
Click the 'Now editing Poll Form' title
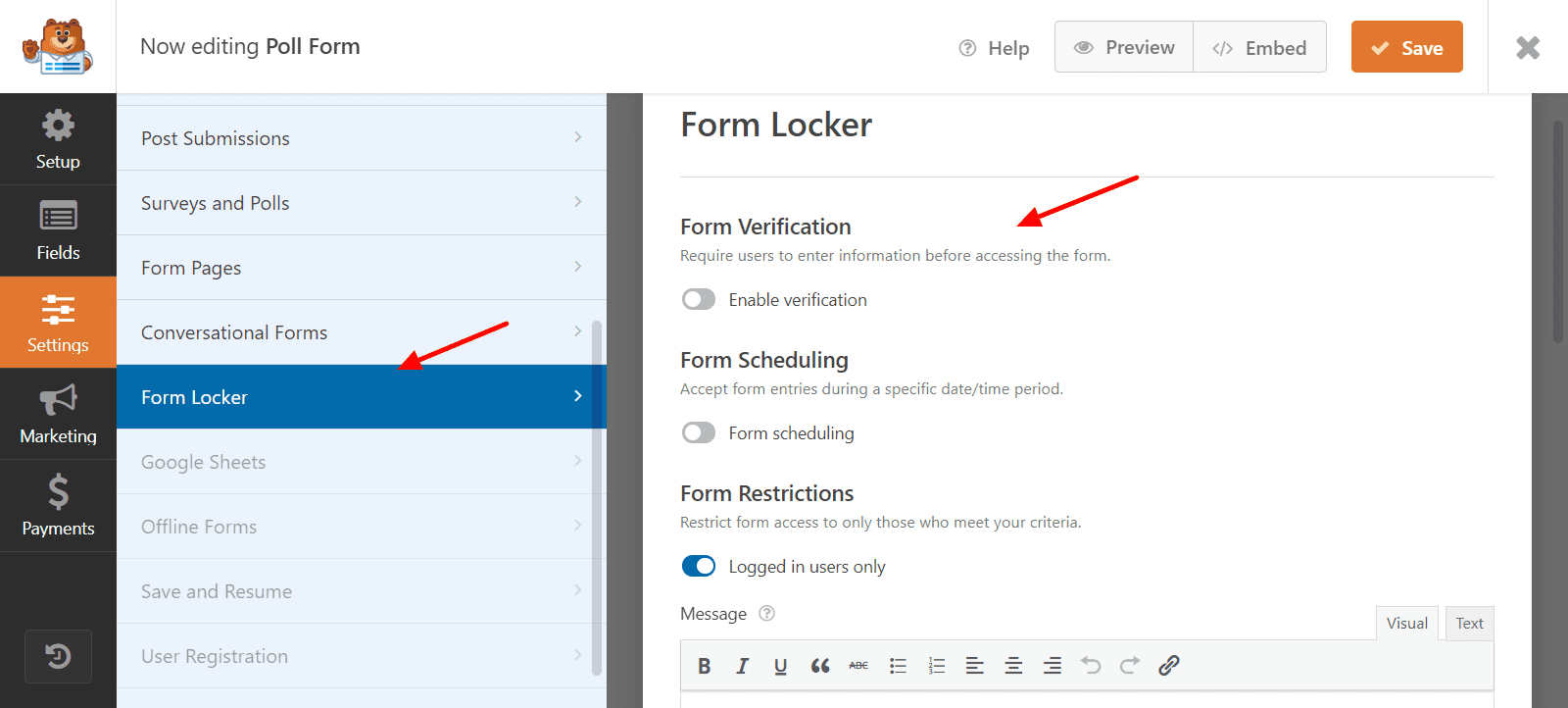pos(250,46)
